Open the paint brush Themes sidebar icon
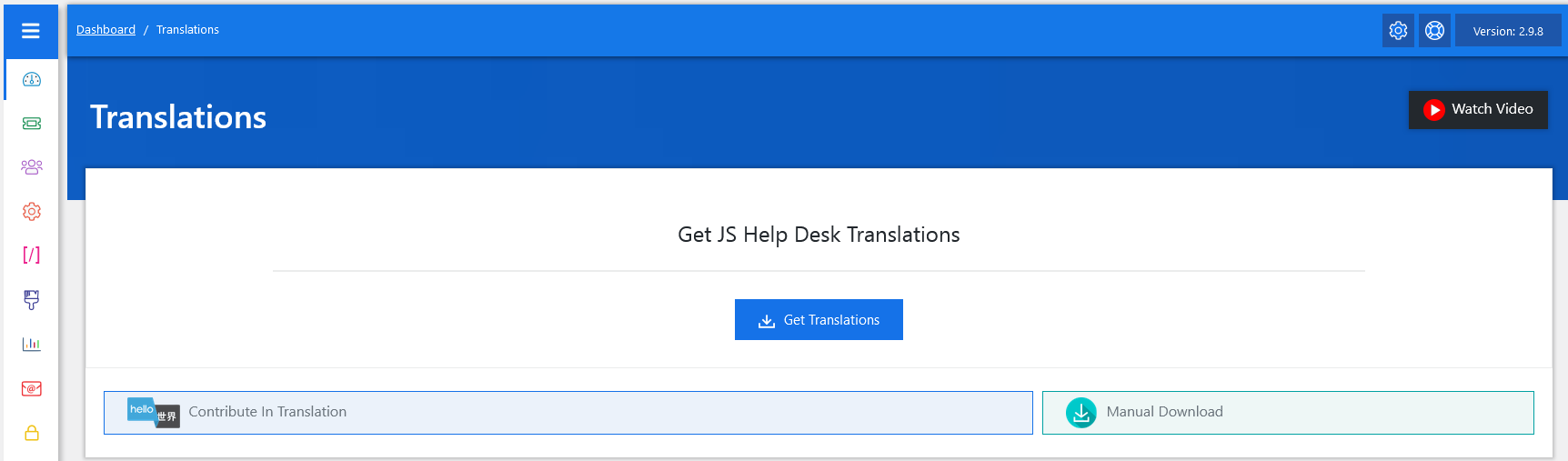1568x461 pixels. [x=32, y=299]
